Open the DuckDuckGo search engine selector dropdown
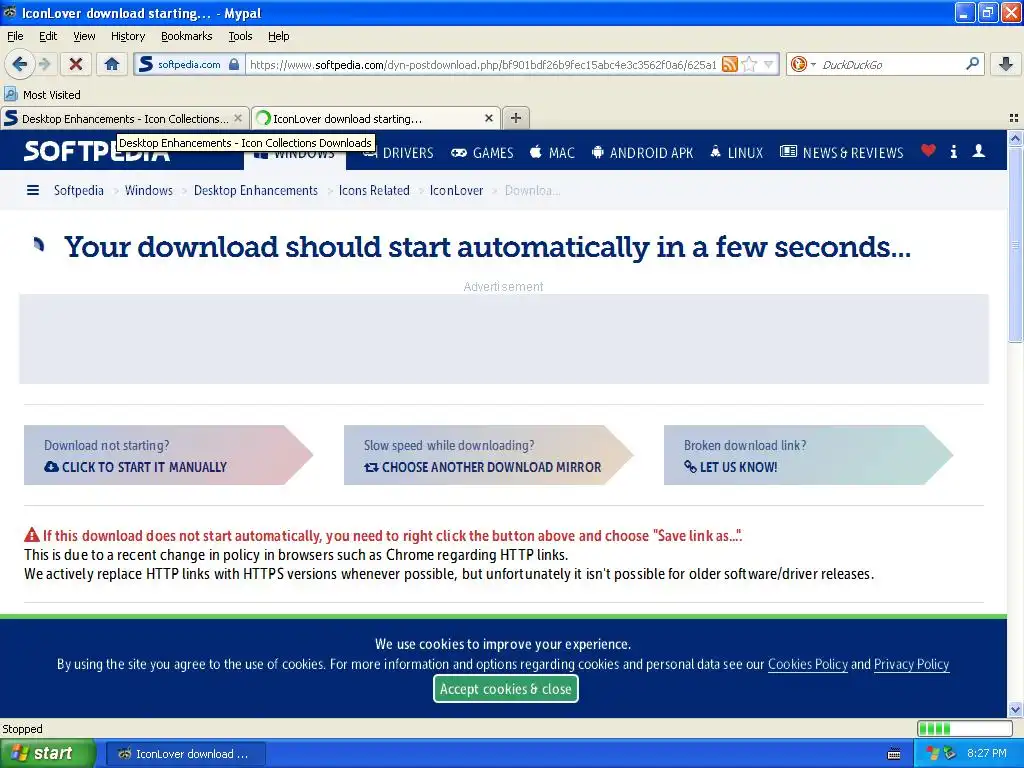This screenshot has height=768, width=1024. click(x=803, y=64)
